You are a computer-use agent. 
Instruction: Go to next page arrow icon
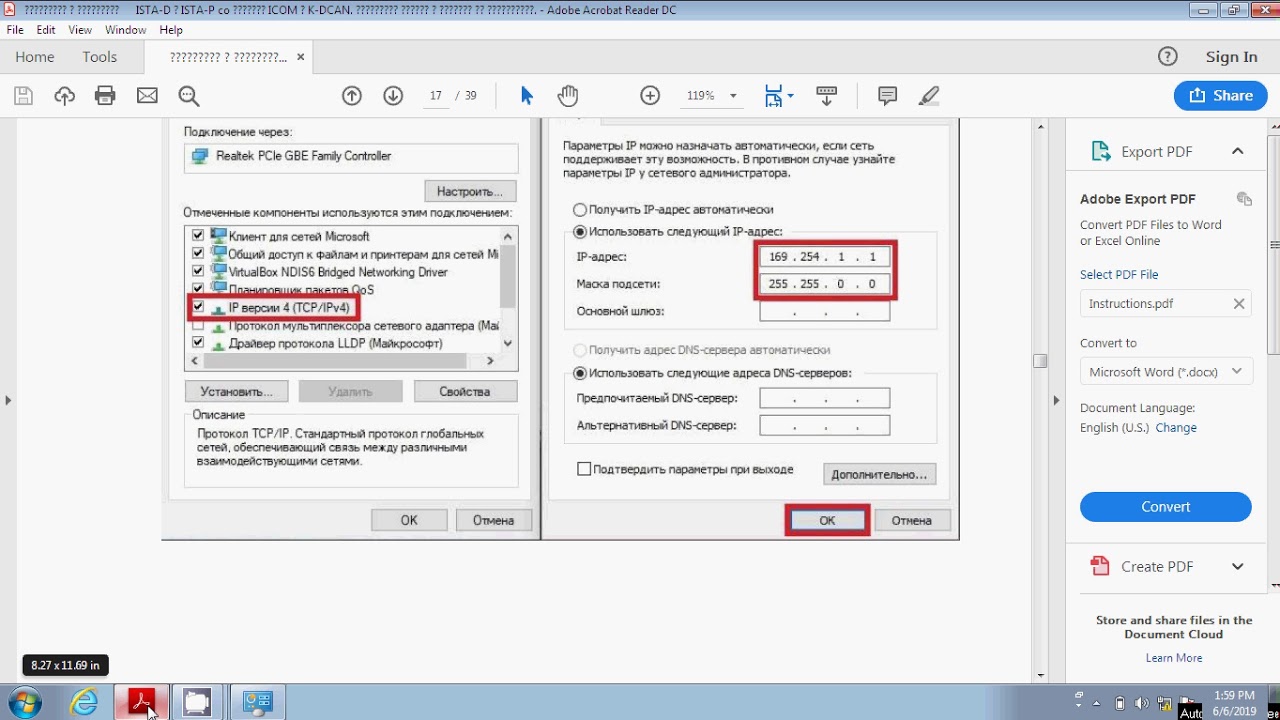click(393, 96)
